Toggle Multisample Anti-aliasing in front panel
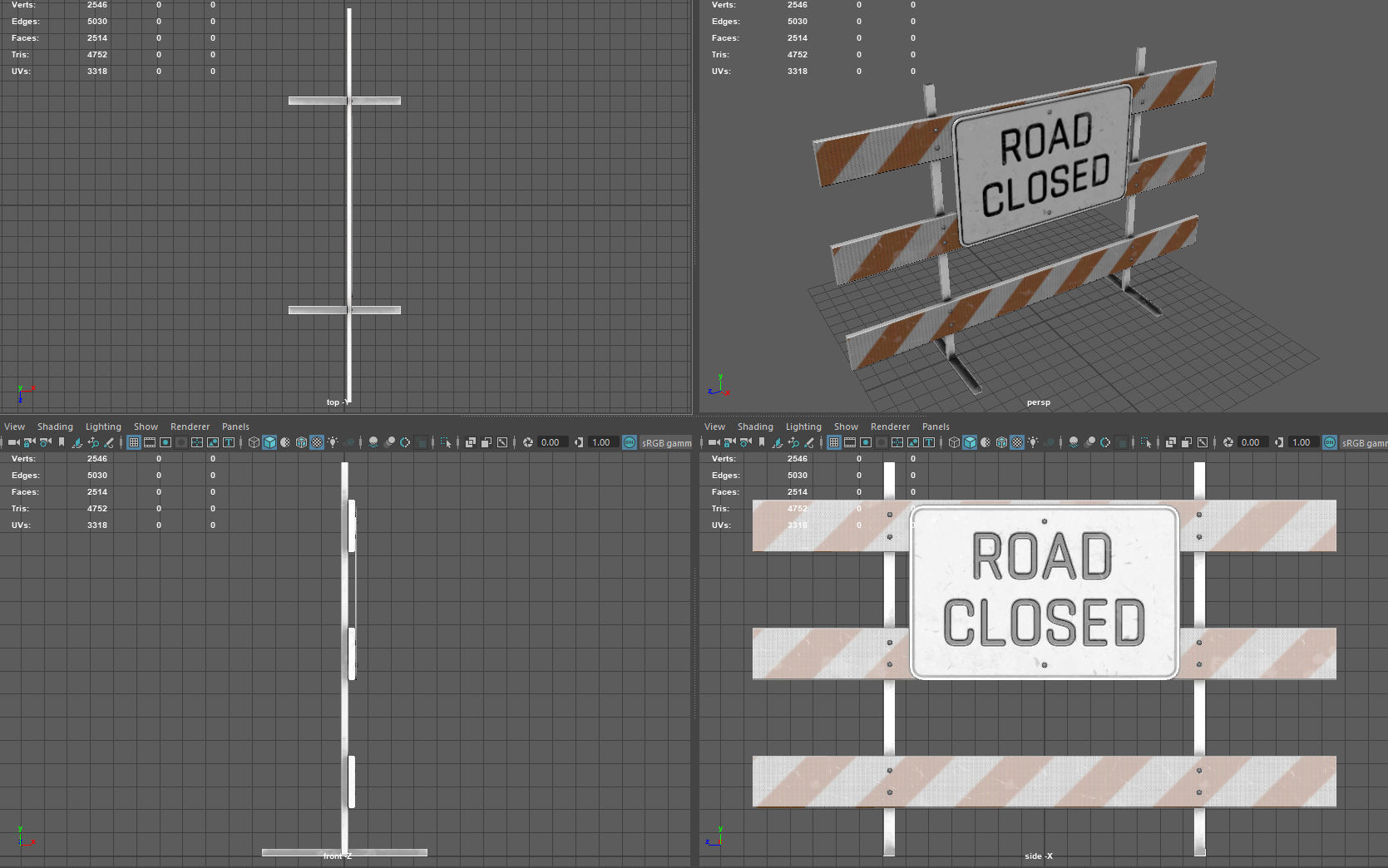 (x=405, y=442)
